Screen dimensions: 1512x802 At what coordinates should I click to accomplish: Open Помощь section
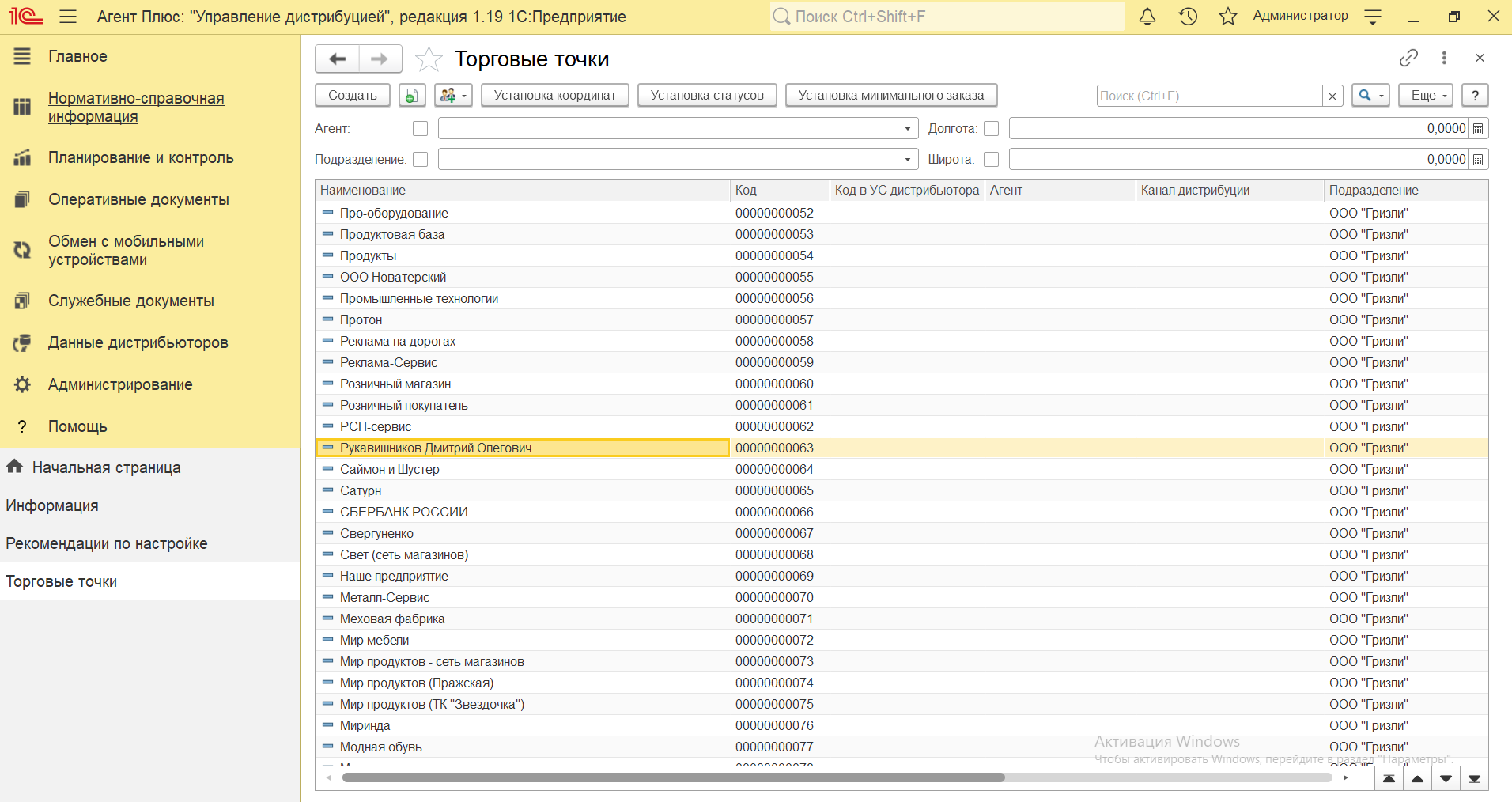pyautogui.click(x=77, y=426)
